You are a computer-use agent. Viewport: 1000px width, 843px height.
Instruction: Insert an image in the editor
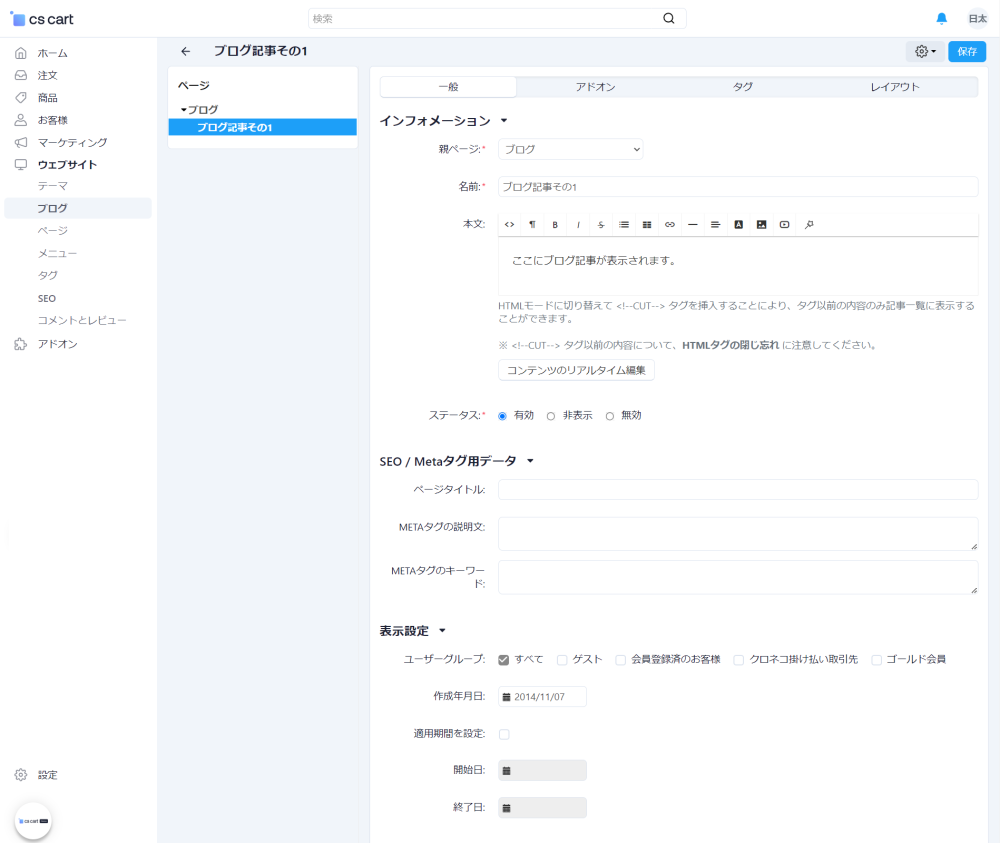(761, 224)
